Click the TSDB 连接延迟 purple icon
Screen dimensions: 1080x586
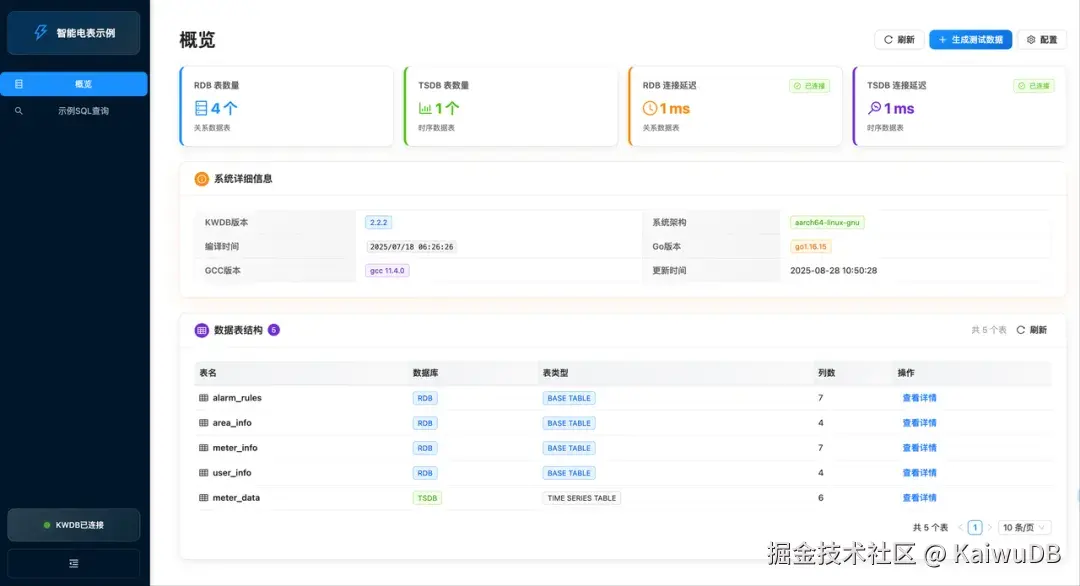874,108
